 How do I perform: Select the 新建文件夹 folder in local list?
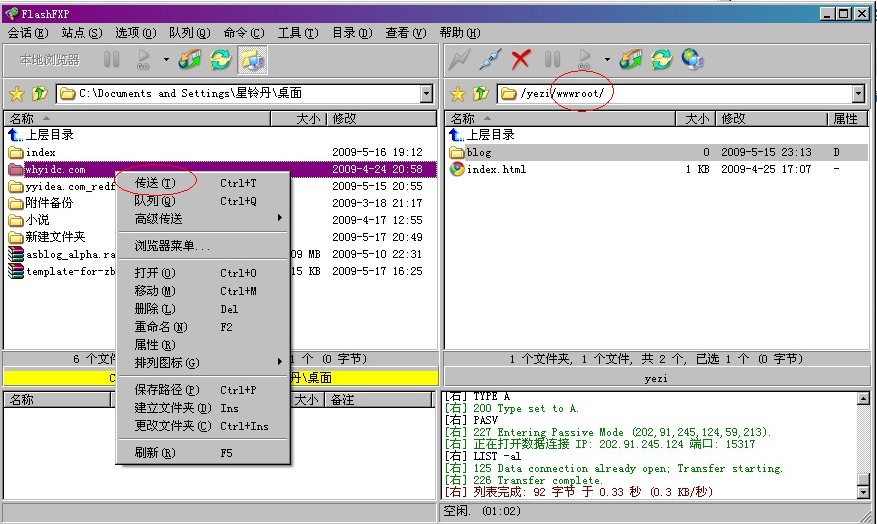point(47,237)
